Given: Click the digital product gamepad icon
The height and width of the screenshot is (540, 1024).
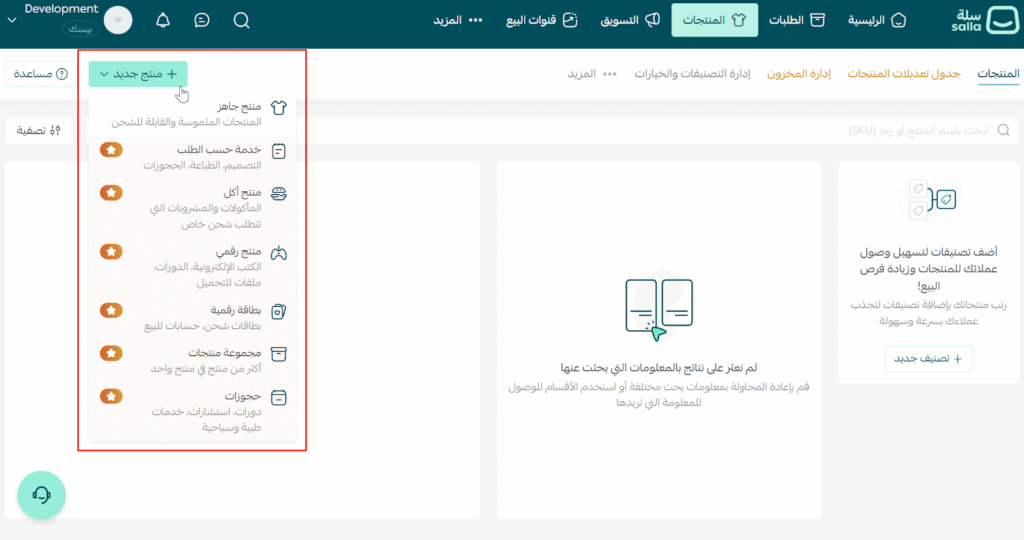Looking at the screenshot, I should 280,254.
